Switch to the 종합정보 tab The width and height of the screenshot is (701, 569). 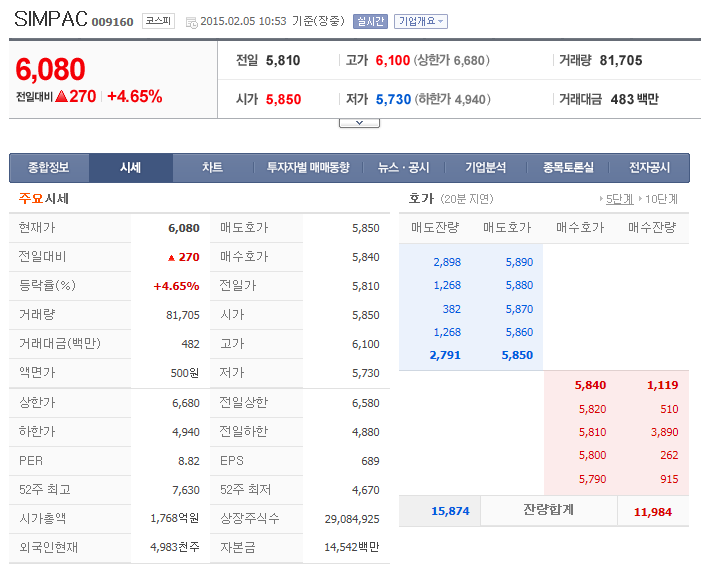(49, 168)
